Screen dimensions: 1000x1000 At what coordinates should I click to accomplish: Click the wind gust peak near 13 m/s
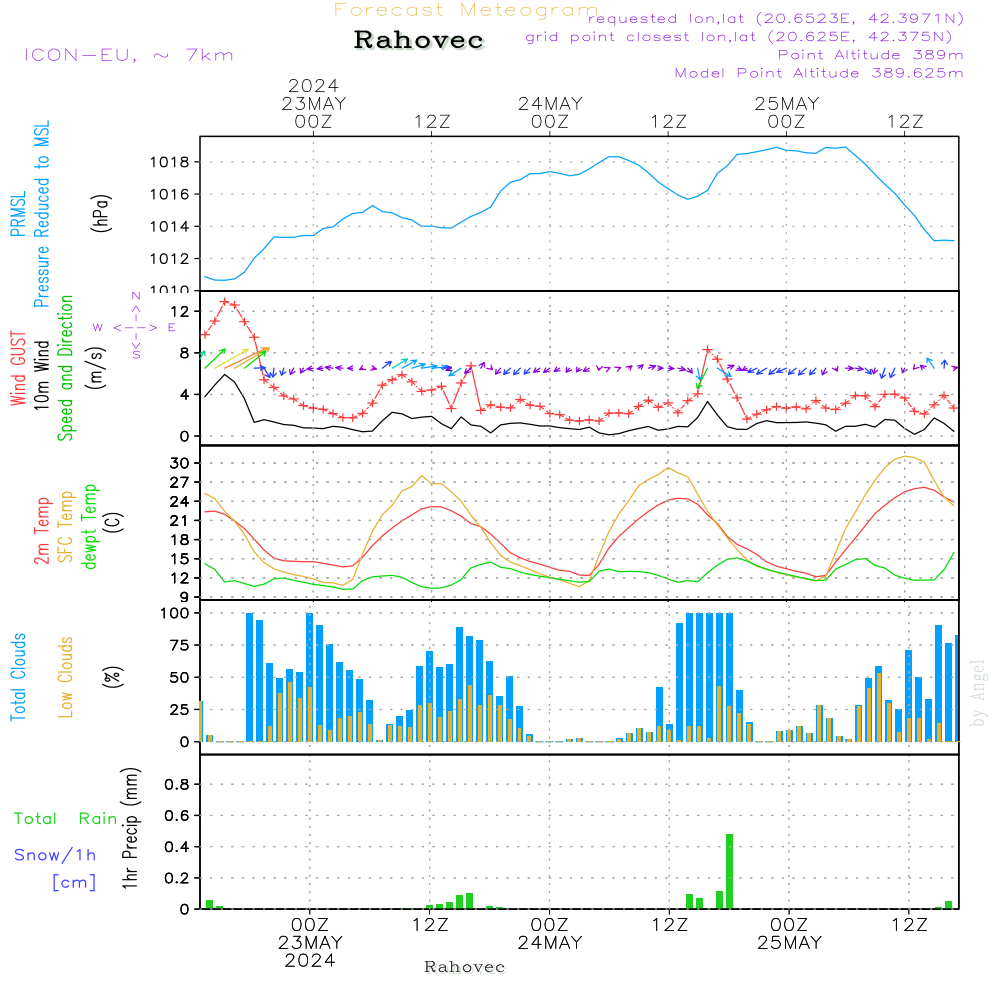pyautogui.click(x=224, y=302)
